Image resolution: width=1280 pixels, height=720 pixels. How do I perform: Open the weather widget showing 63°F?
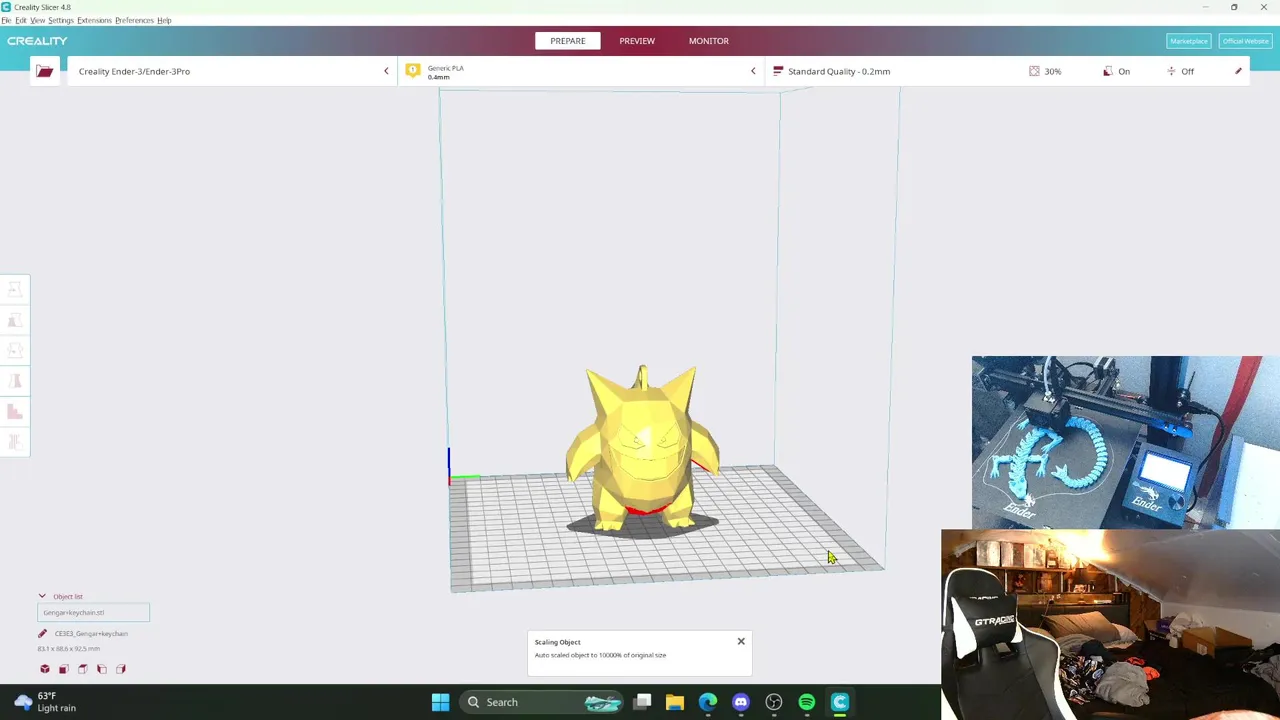tap(45, 702)
